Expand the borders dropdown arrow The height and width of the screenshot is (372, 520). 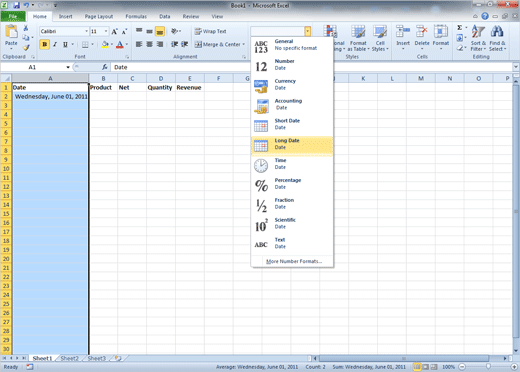click(93, 44)
